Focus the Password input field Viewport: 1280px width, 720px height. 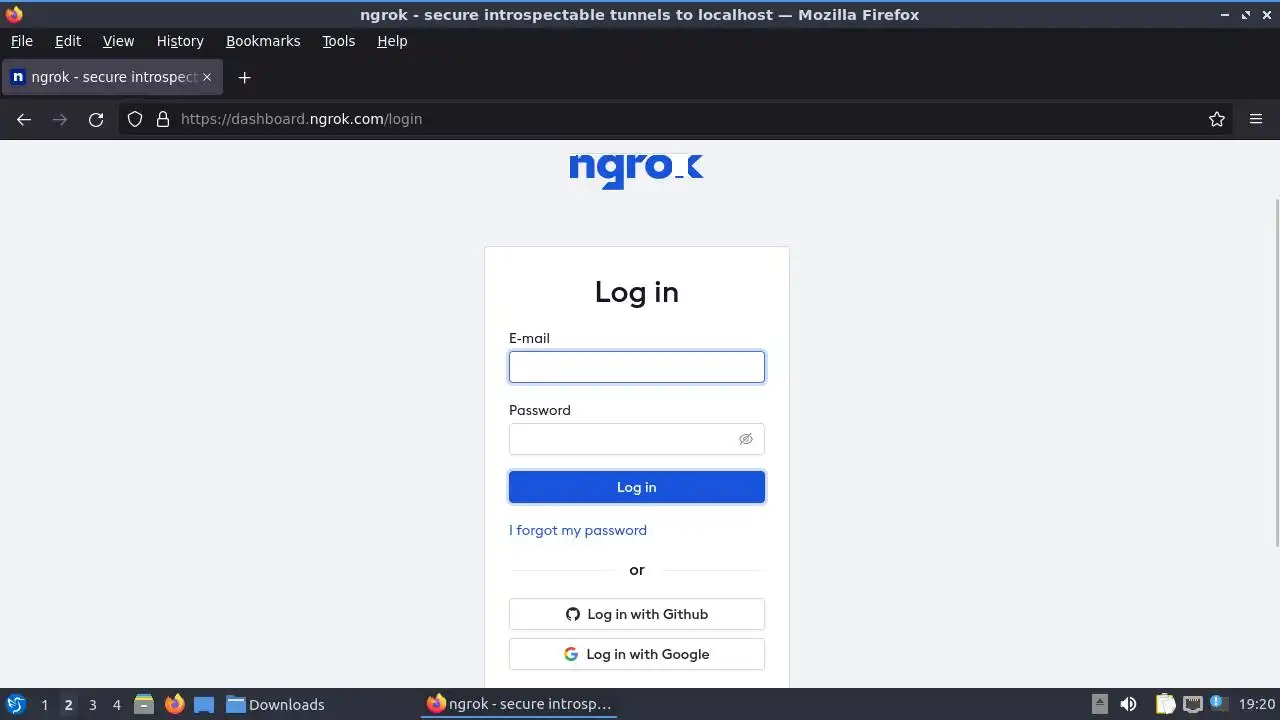(x=637, y=439)
